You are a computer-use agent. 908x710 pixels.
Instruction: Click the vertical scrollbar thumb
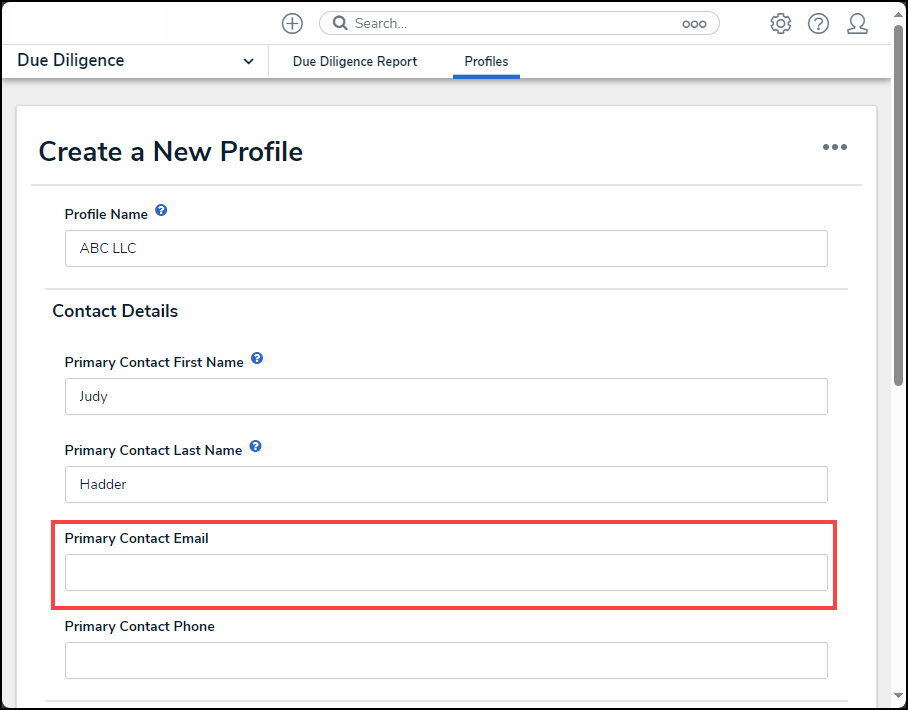(898, 206)
